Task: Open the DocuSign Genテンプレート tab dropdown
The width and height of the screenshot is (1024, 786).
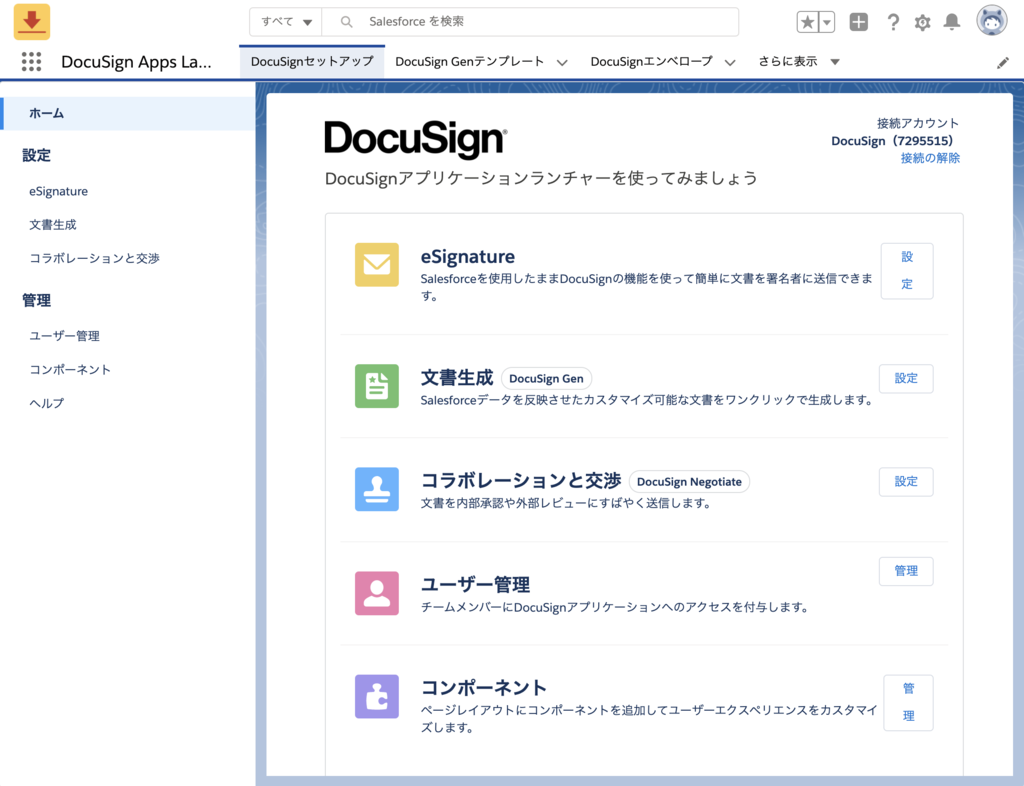Action: pyautogui.click(x=562, y=61)
